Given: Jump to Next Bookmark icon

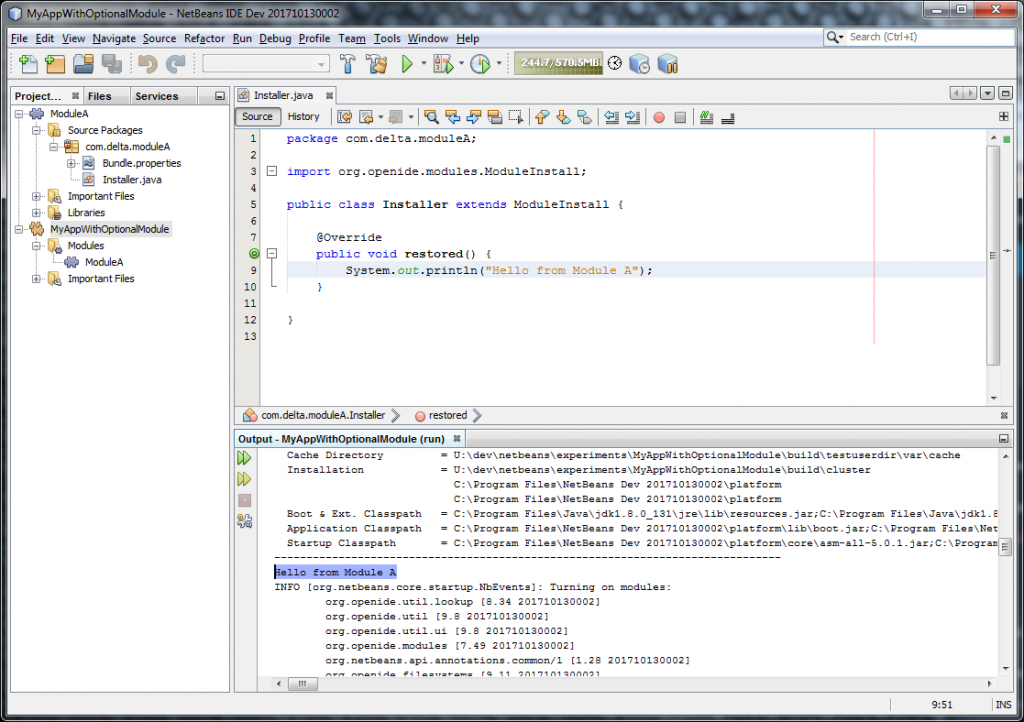Looking at the screenshot, I should (563, 118).
